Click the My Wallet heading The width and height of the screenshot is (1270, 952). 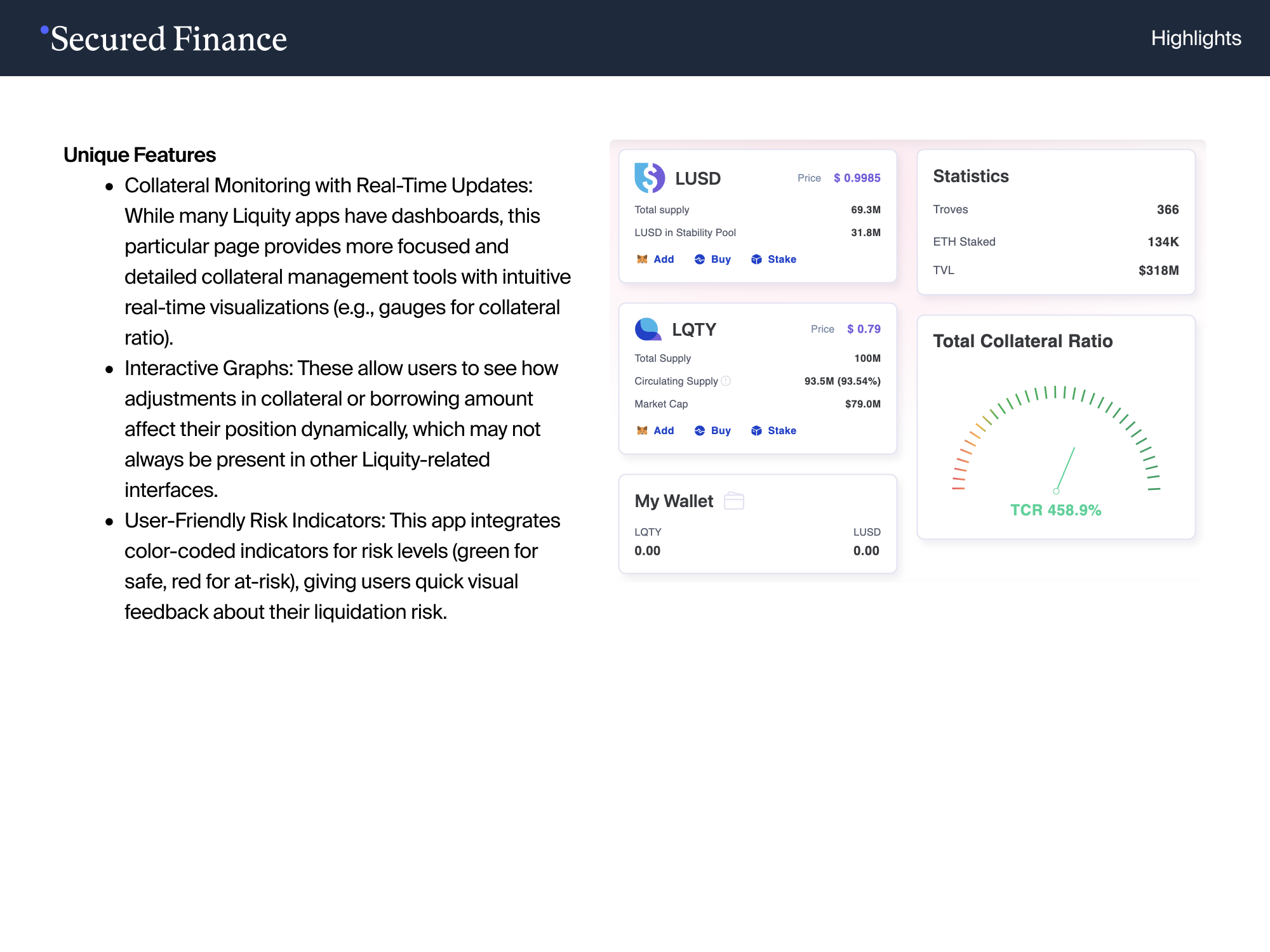pos(674,501)
